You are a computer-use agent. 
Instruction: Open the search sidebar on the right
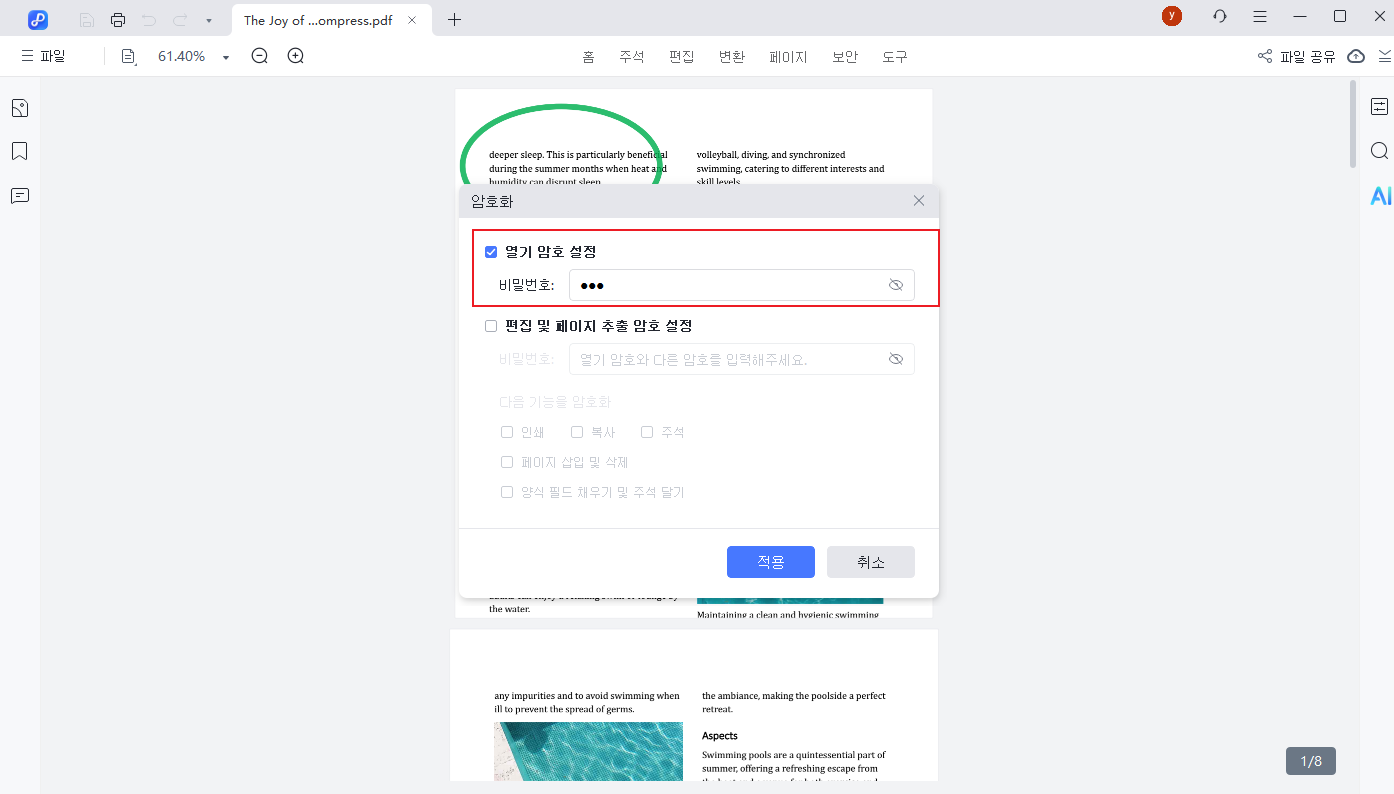point(1379,150)
